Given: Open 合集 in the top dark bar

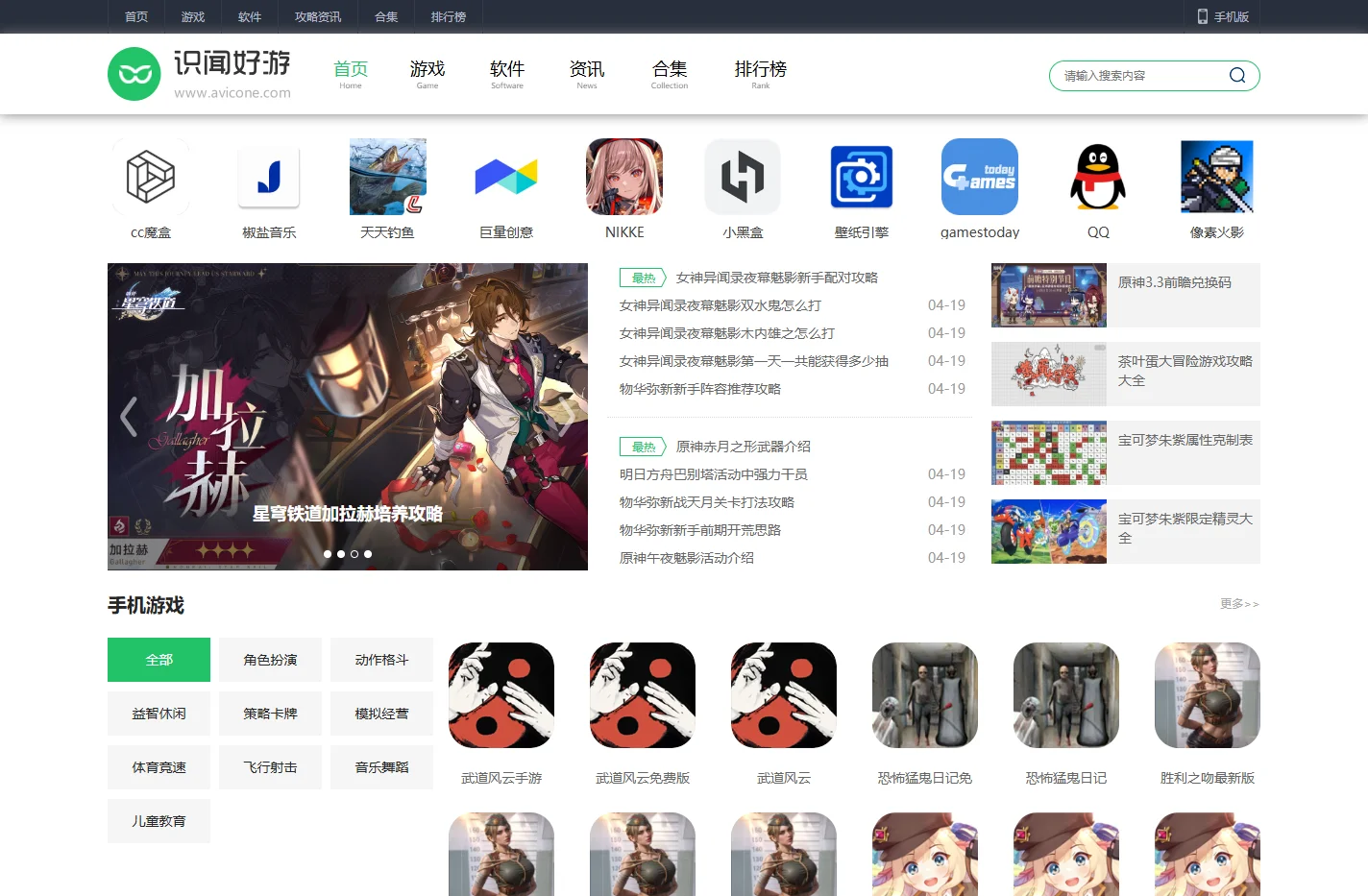Looking at the screenshot, I should coord(386,16).
